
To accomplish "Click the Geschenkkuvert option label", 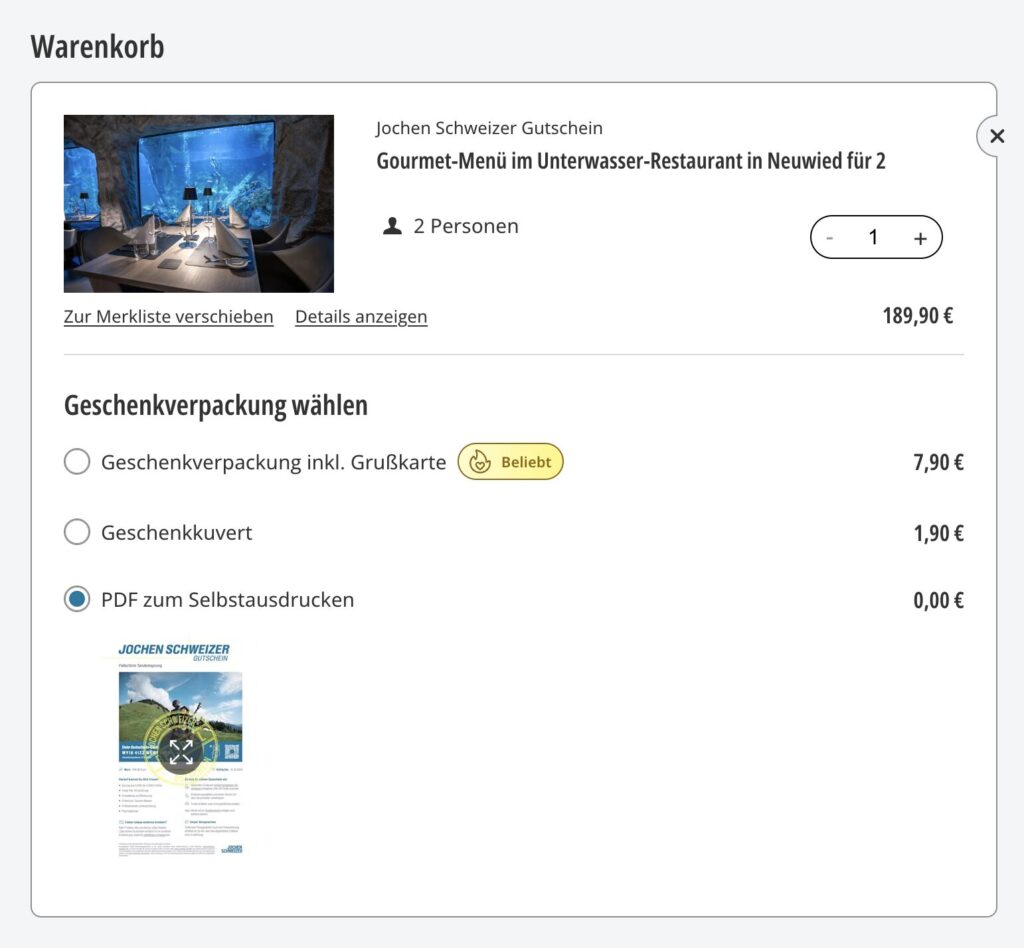I will tap(176, 533).
